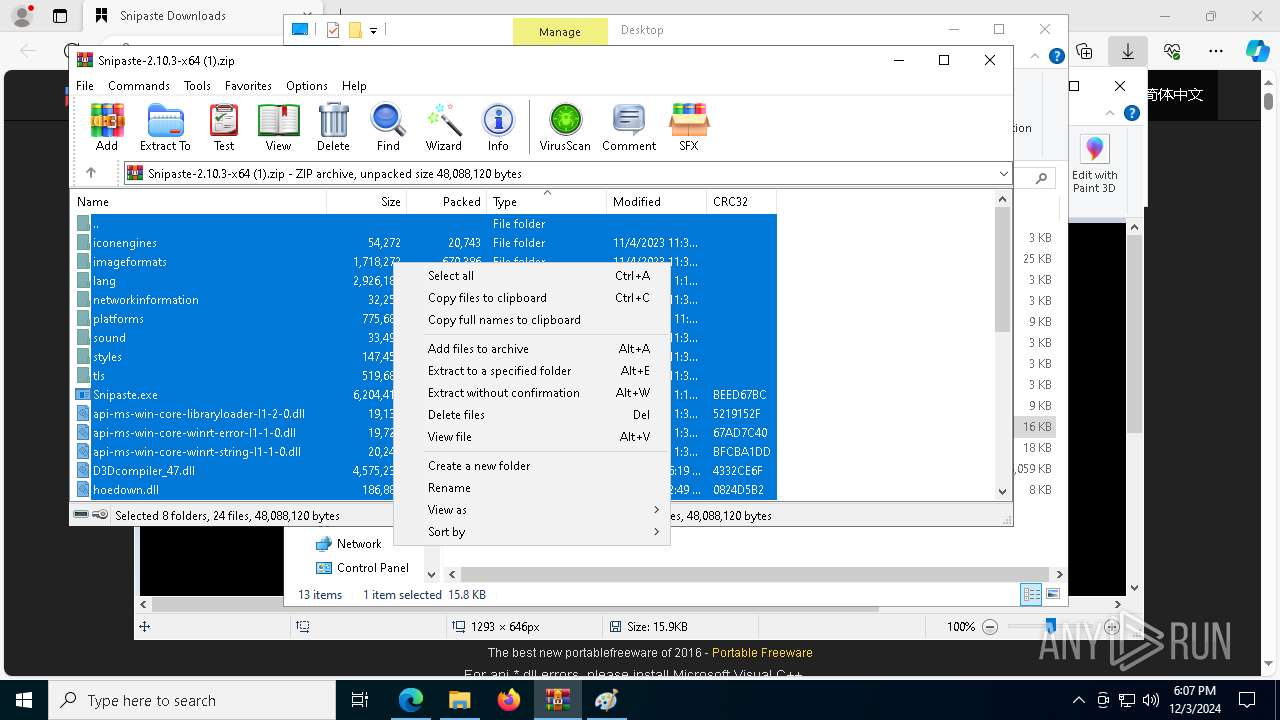Click the Delete trash bin icon
The width and height of the screenshot is (1280, 720).
333,127
